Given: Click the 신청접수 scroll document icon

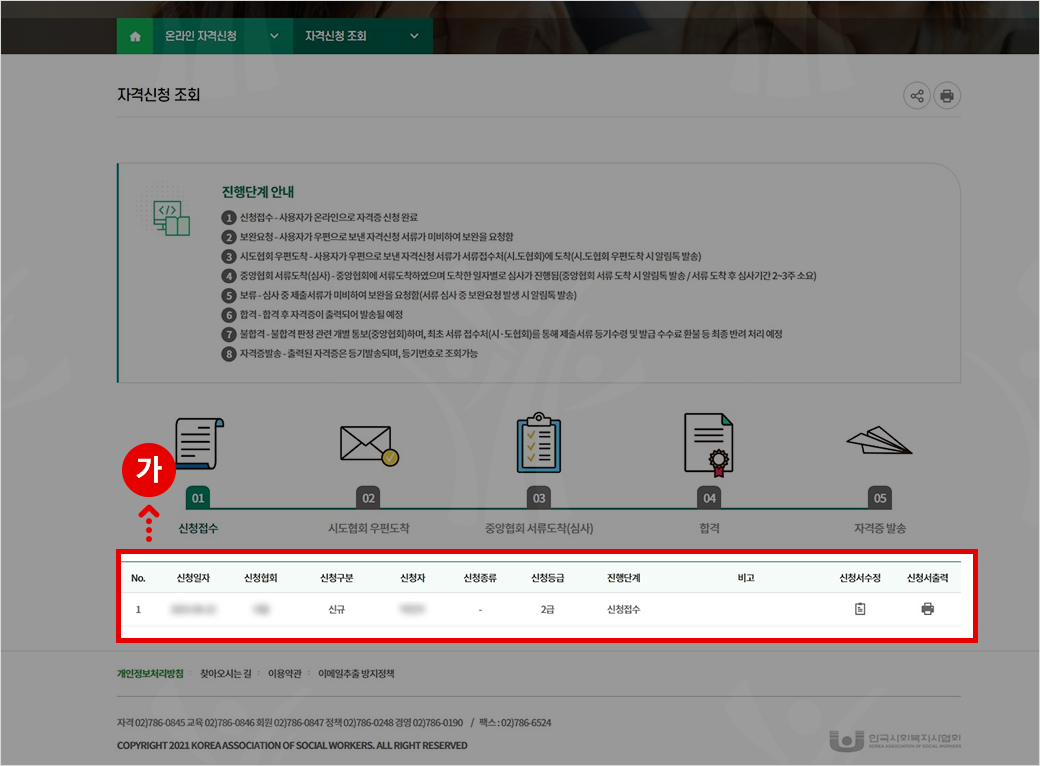Looking at the screenshot, I should pyautogui.click(x=200, y=443).
